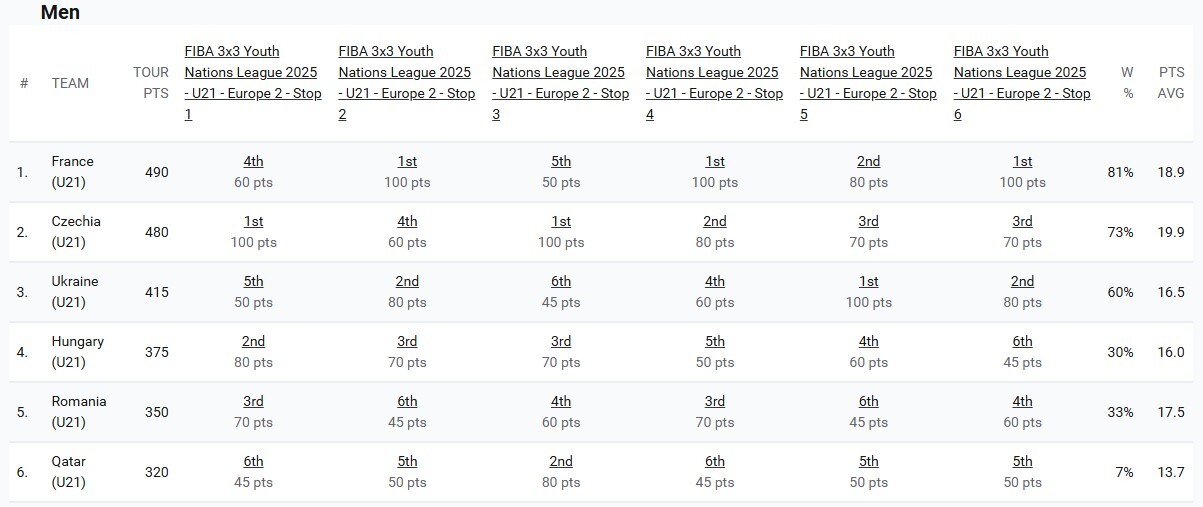
Task: Click the W % column header
Action: coord(1127,83)
